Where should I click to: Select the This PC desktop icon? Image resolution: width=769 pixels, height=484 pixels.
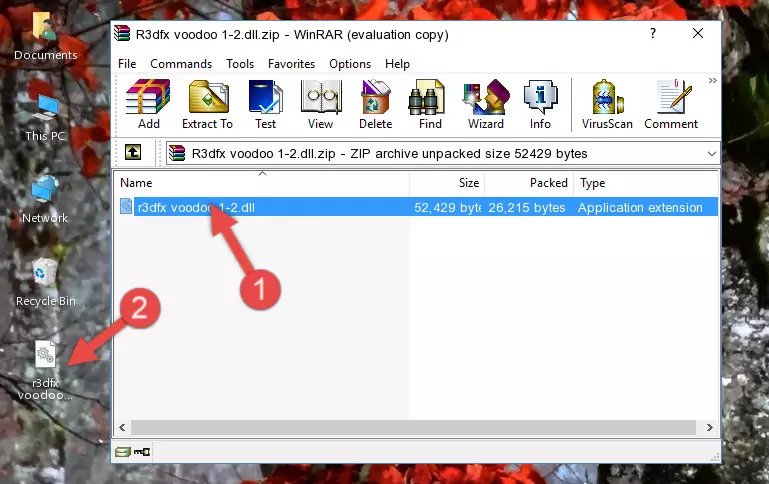(45, 118)
